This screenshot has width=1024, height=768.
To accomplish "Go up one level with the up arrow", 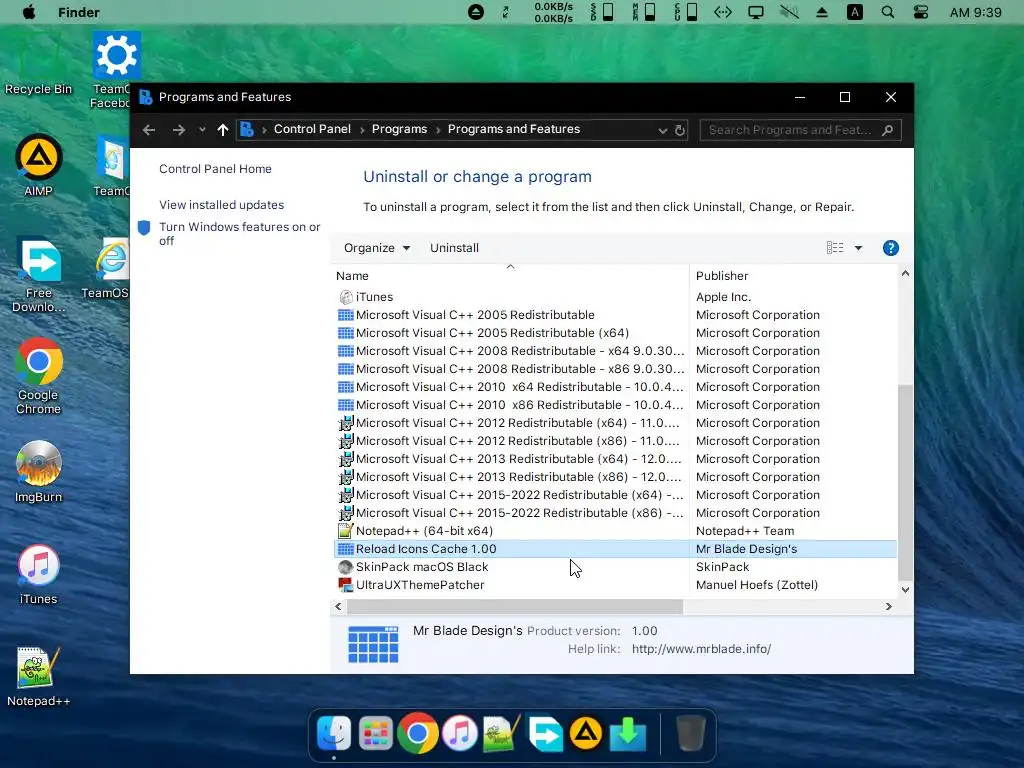I will point(223,130).
